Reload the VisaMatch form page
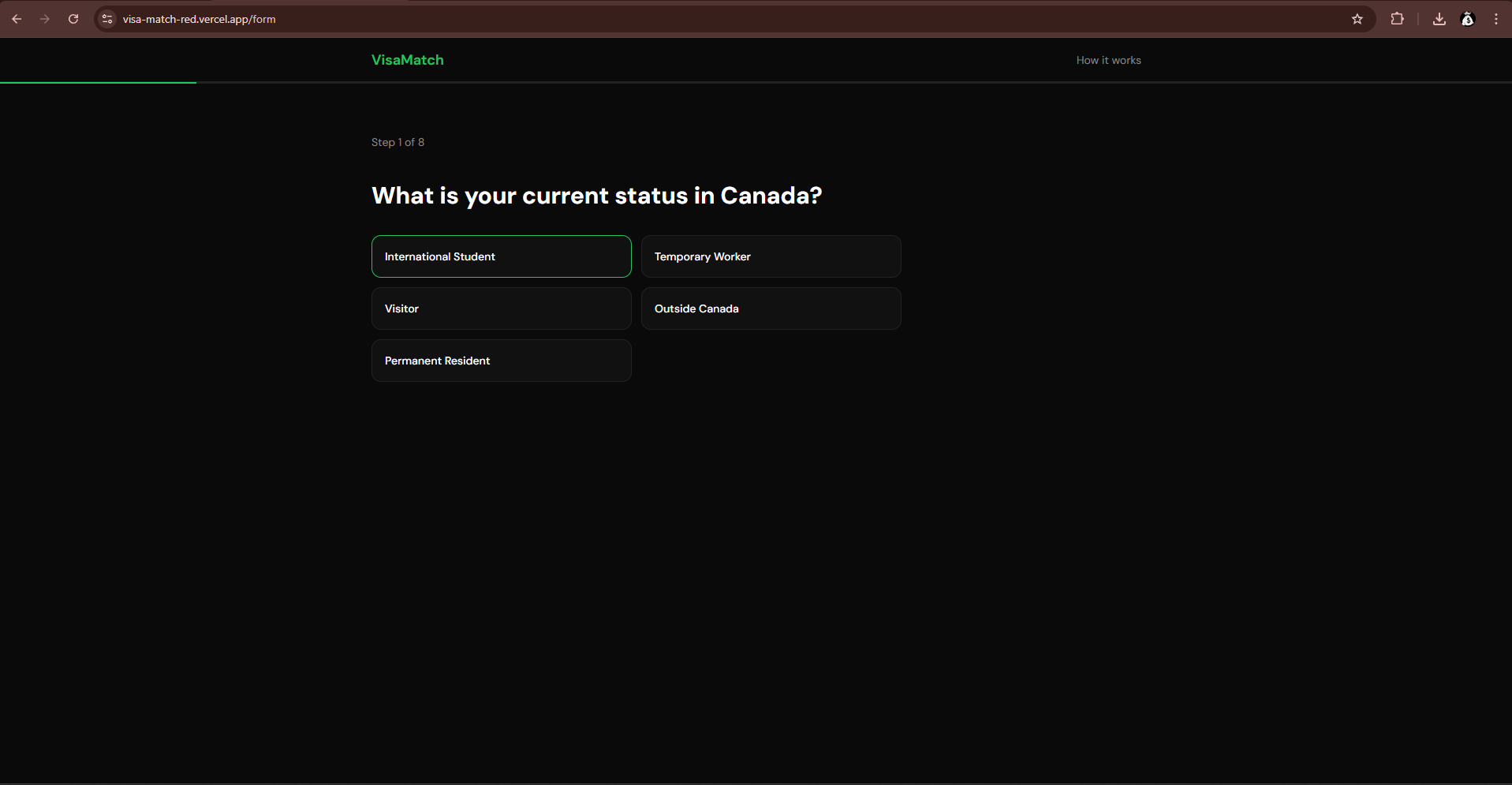1512x785 pixels. [x=73, y=19]
